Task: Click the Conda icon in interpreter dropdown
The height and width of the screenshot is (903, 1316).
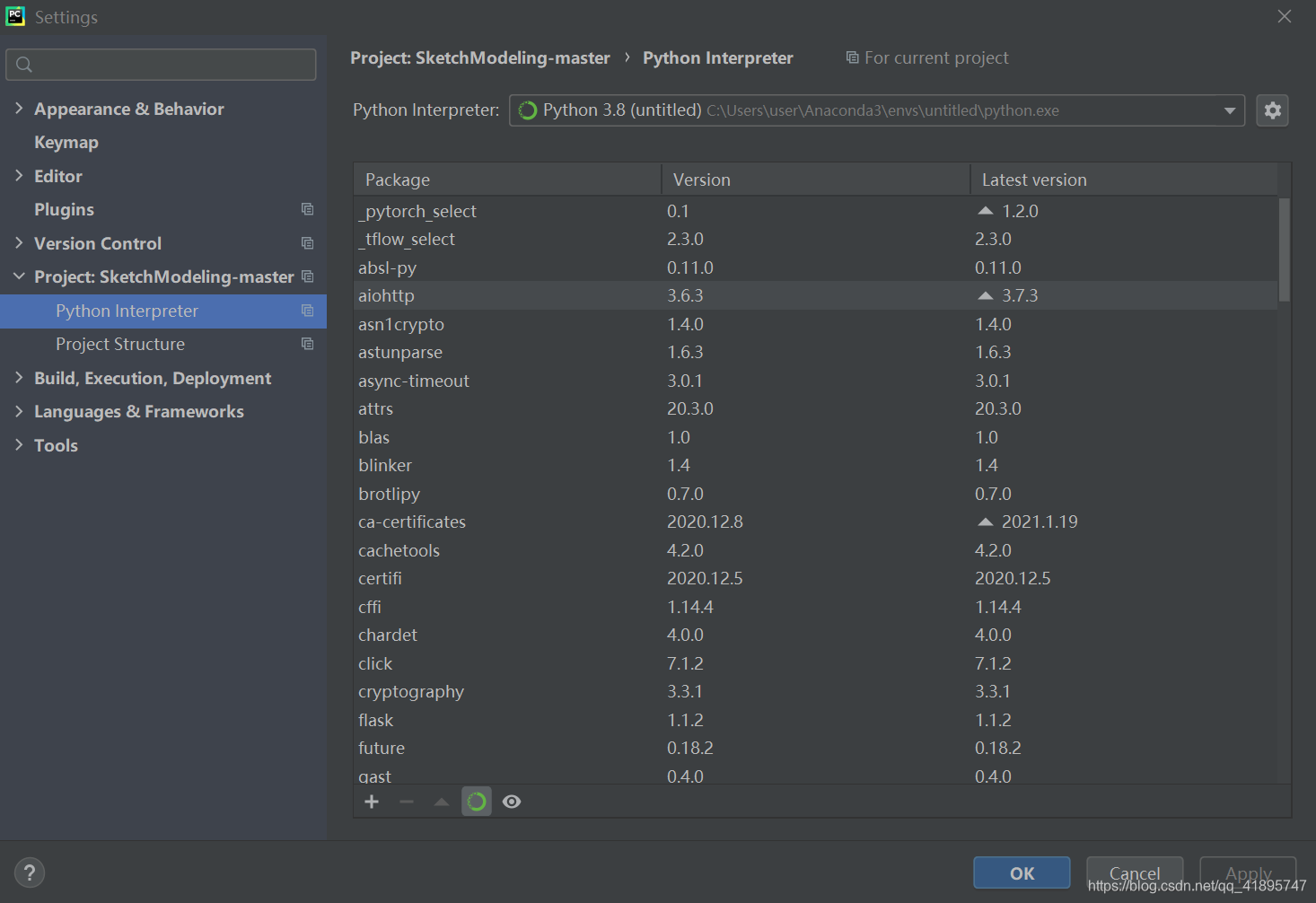Action: pos(528,110)
